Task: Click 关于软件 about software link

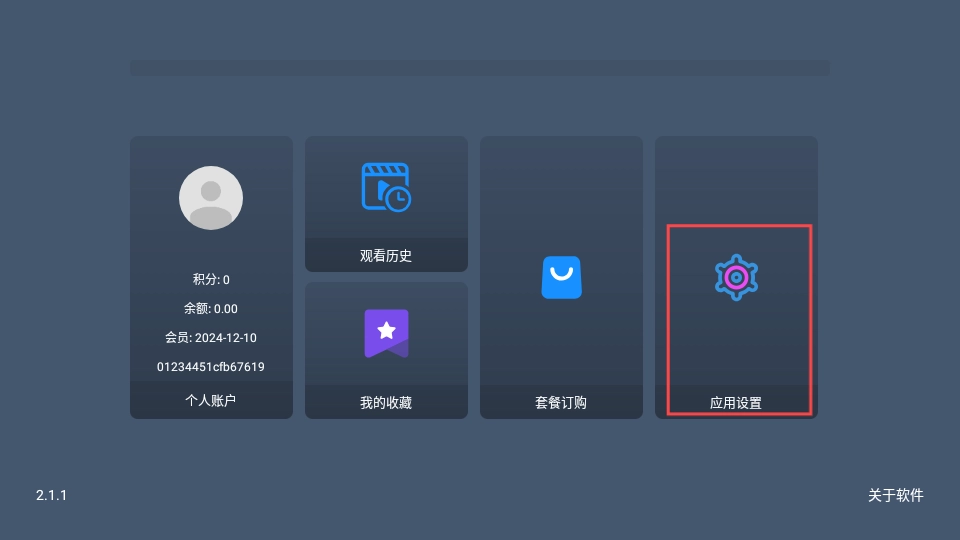Action: pyautogui.click(x=896, y=495)
